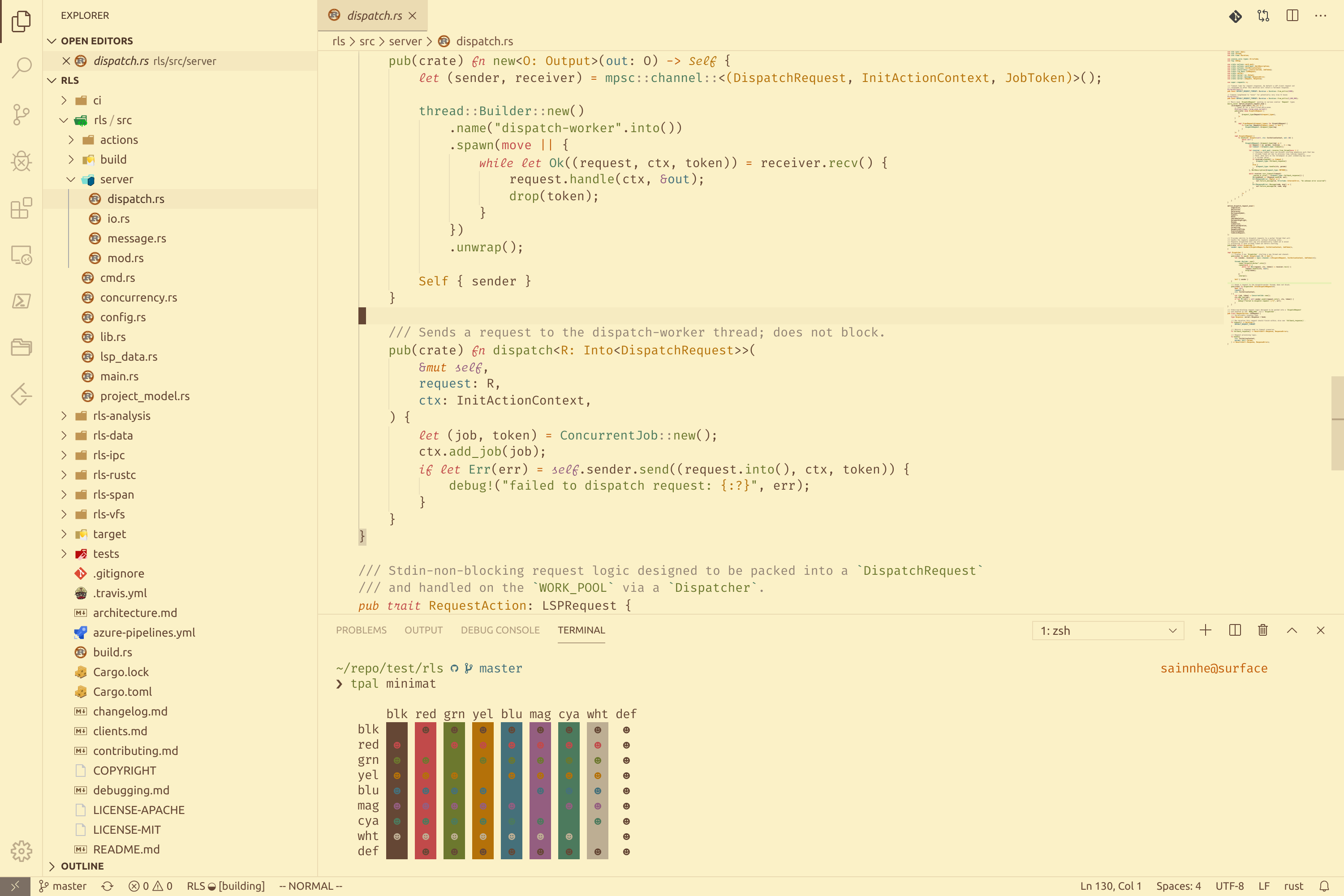Close the dispatch.rs editor tab
This screenshot has width=1344, height=896.
pyautogui.click(x=413, y=16)
